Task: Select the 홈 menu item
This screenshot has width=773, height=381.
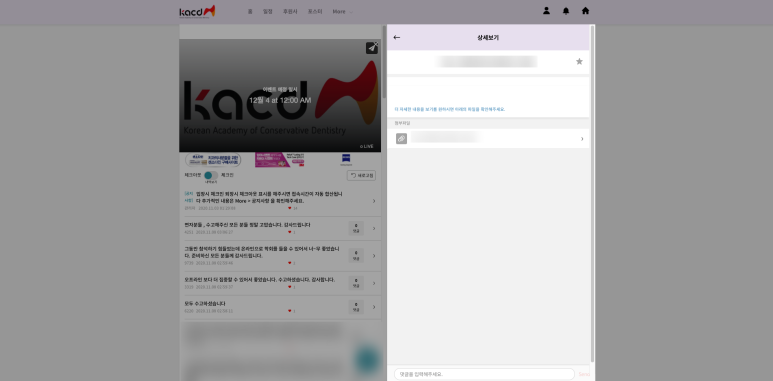Action: (x=250, y=11)
